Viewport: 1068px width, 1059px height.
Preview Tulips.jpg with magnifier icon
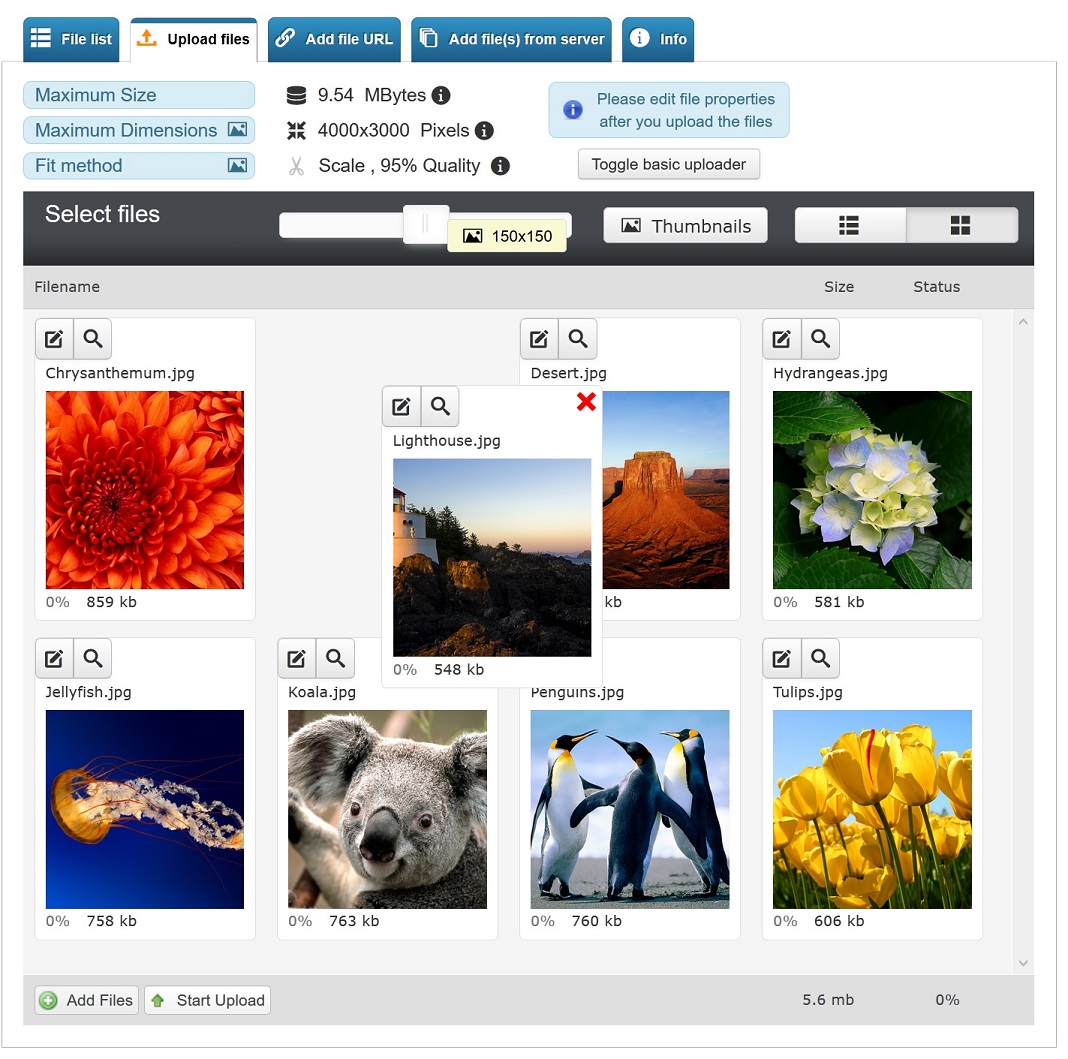(x=820, y=659)
